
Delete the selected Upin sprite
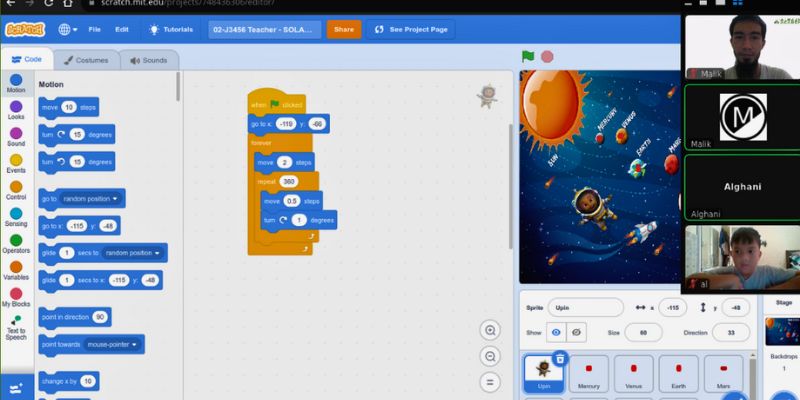[560, 358]
